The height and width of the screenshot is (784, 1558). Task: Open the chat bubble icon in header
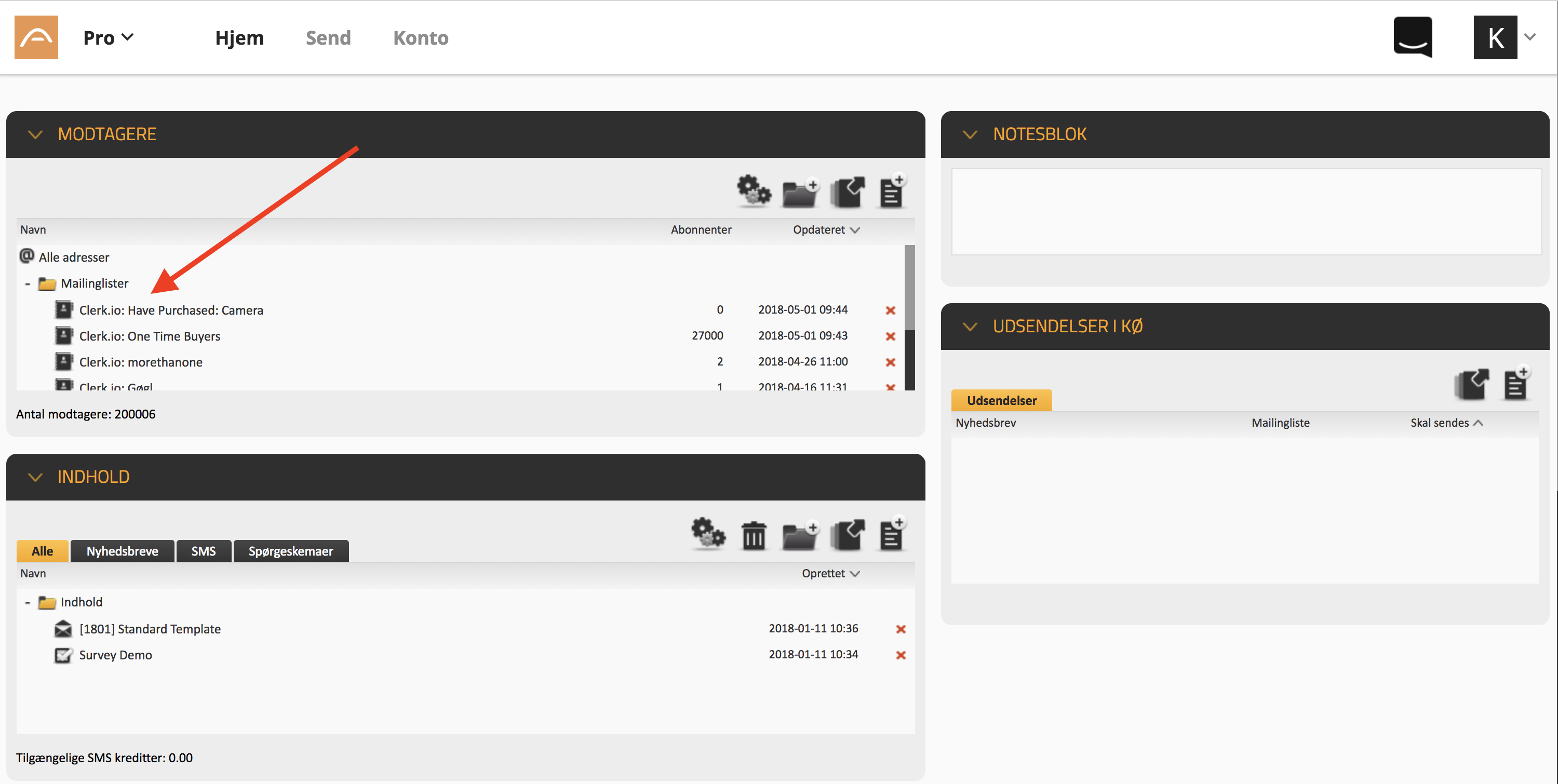pos(1413,37)
